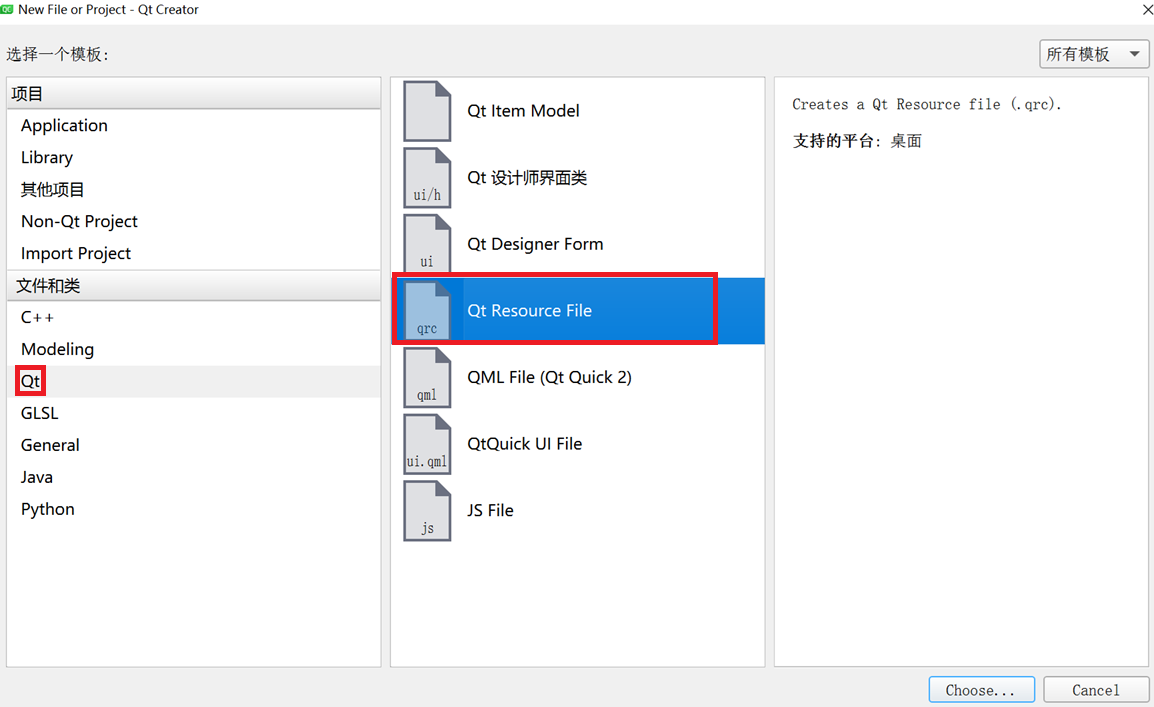The image size is (1154, 707).
Task: Select Non-Qt Project category
Action: [x=194, y=221]
